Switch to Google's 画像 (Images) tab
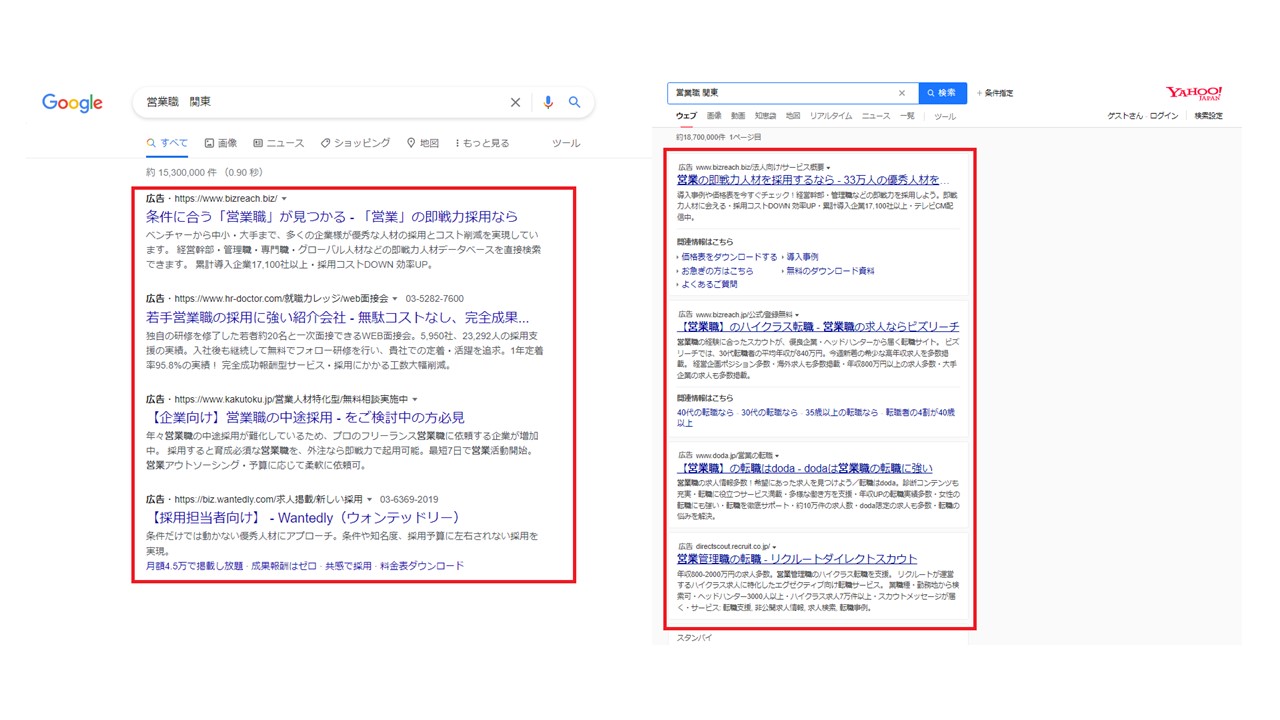1280x720 pixels. pyautogui.click(x=221, y=143)
